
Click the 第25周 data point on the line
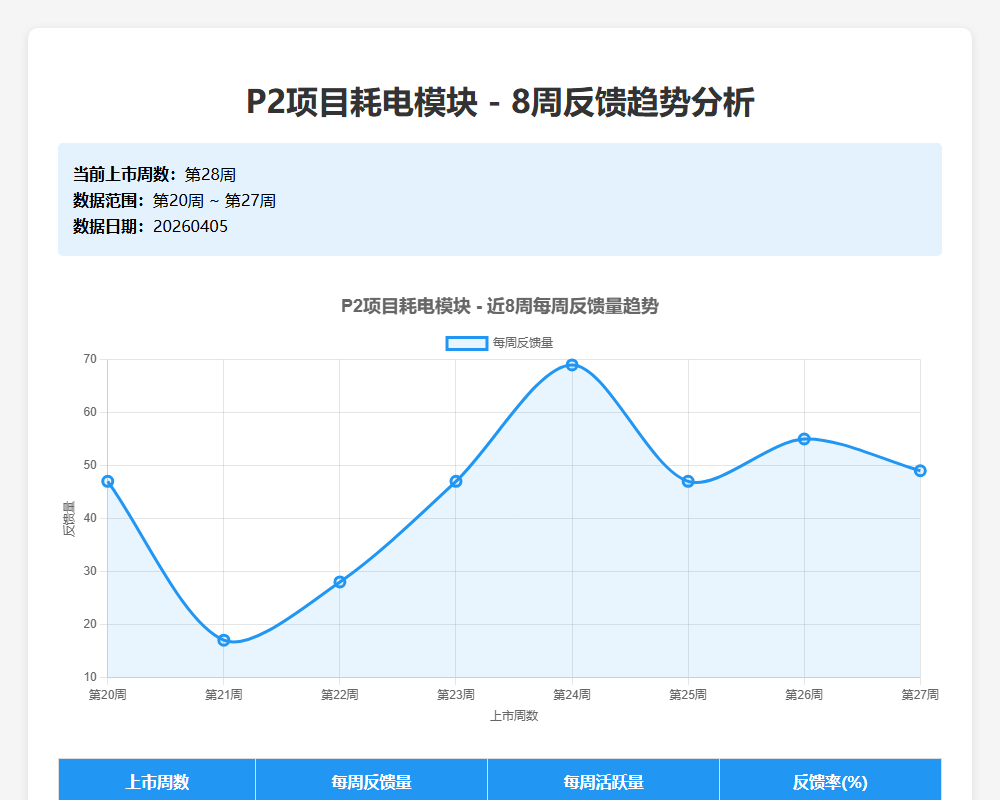pyautogui.click(x=688, y=481)
